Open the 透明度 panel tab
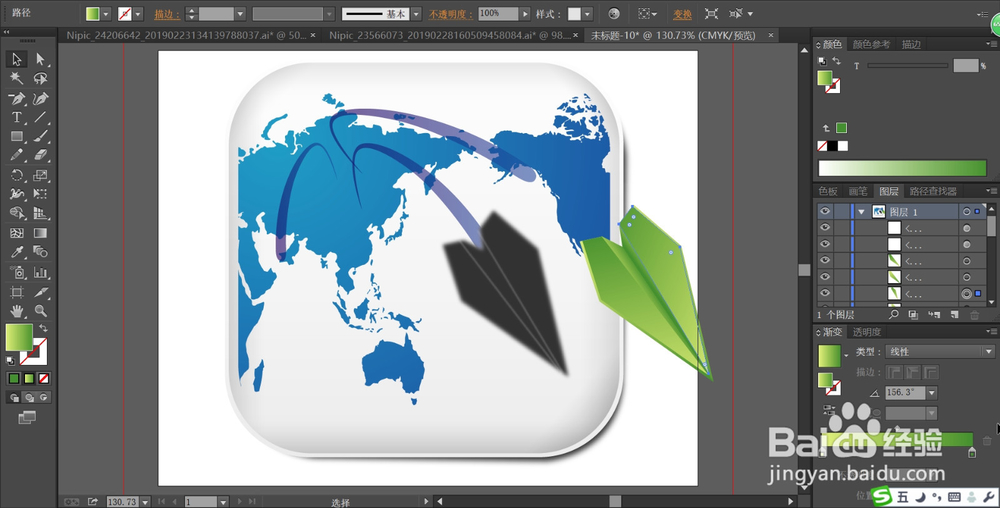Screen dimensions: 1000x508 pyautogui.click(x=867, y=331)
